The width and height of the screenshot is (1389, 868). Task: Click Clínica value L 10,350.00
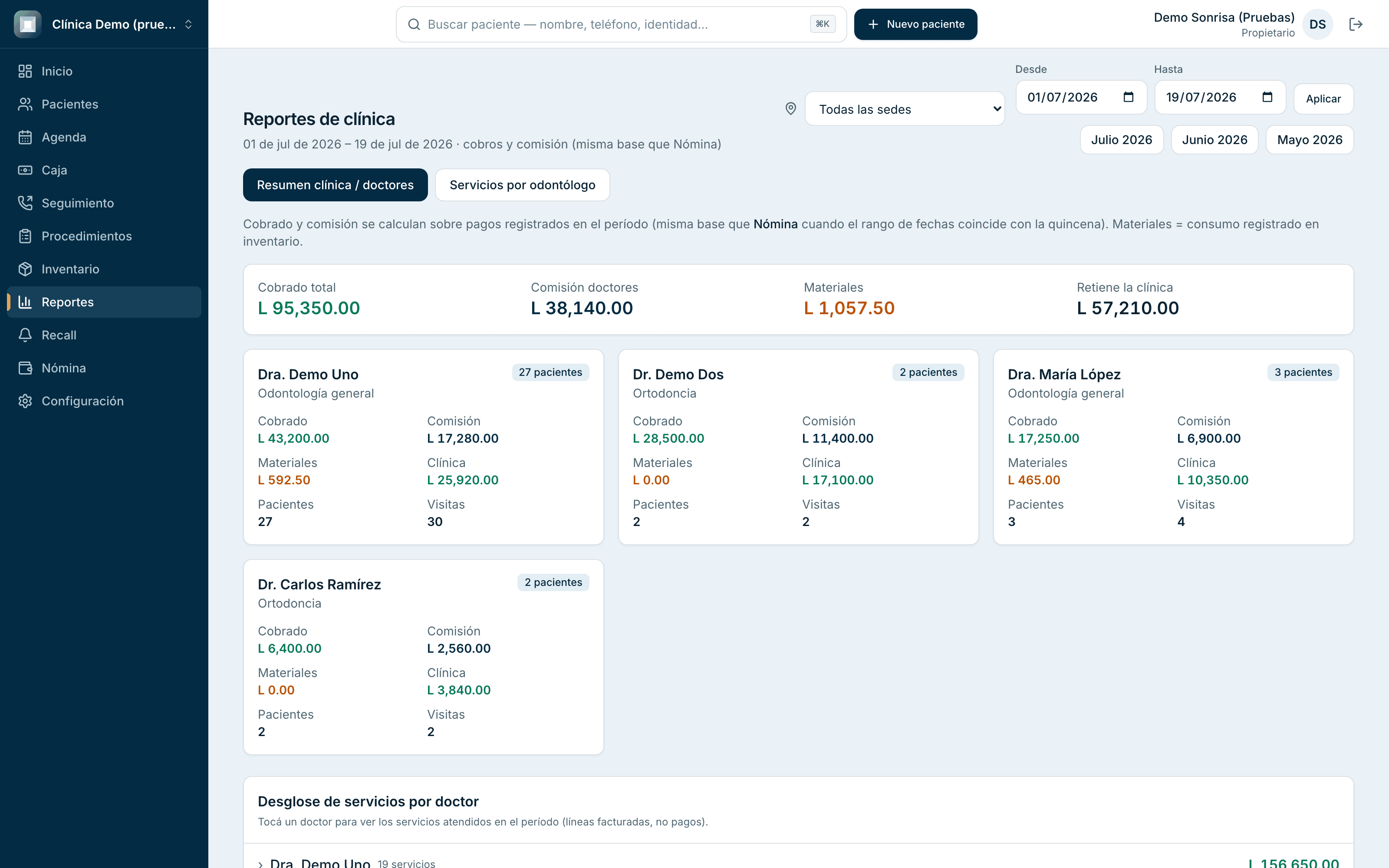pos(1212,480)
